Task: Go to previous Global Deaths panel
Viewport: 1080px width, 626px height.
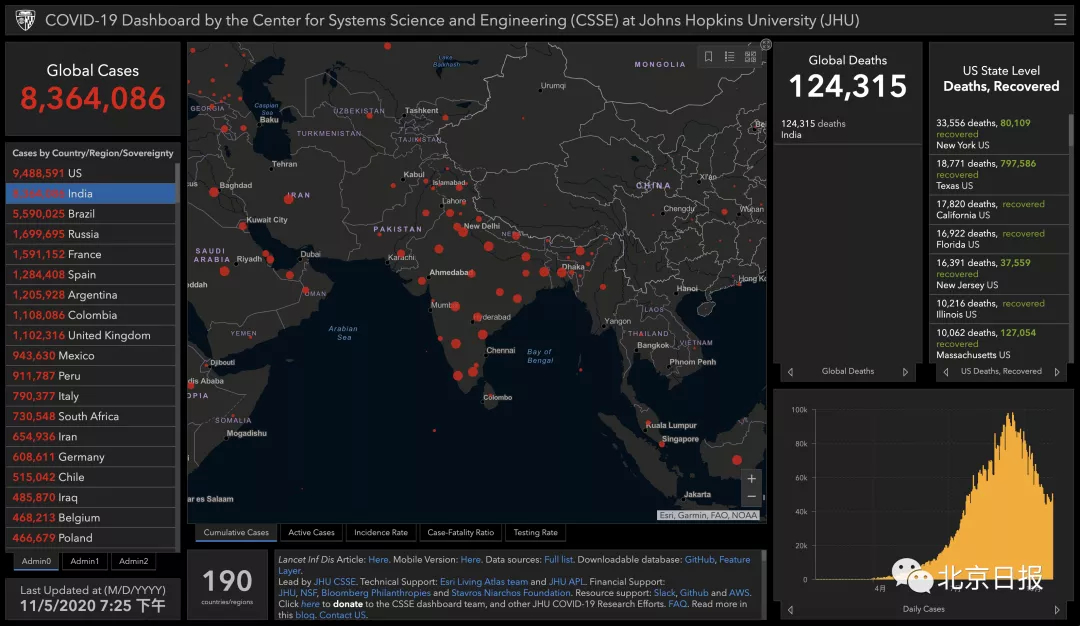Action: pos(790,372)
